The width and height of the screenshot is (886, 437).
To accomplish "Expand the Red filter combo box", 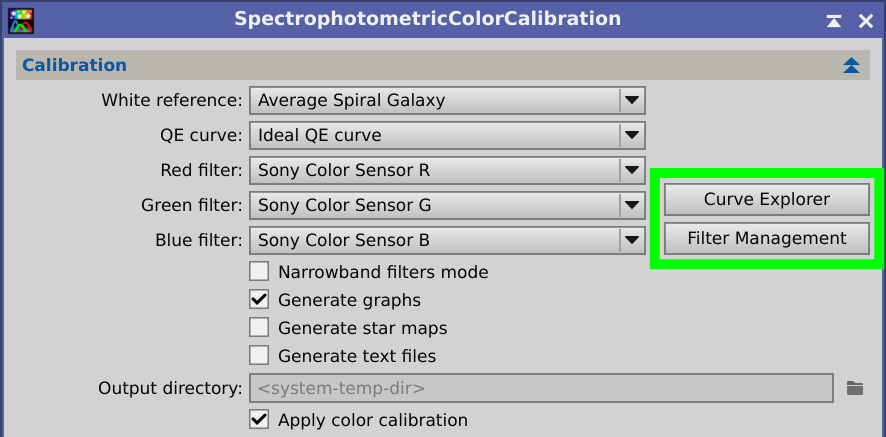I will 447,171.
